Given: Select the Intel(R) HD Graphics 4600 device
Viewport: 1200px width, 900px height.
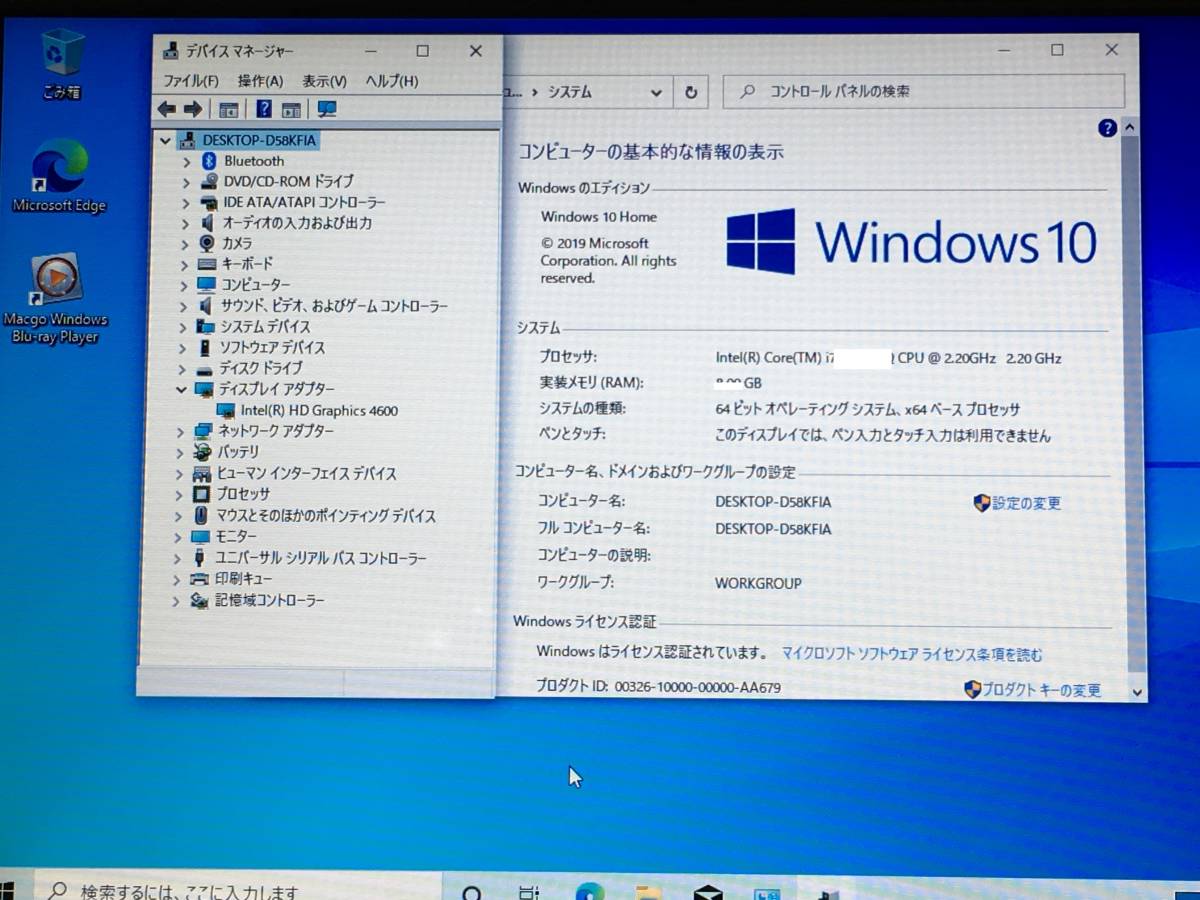Looking at the screenshot, I should tap(319, 411).
